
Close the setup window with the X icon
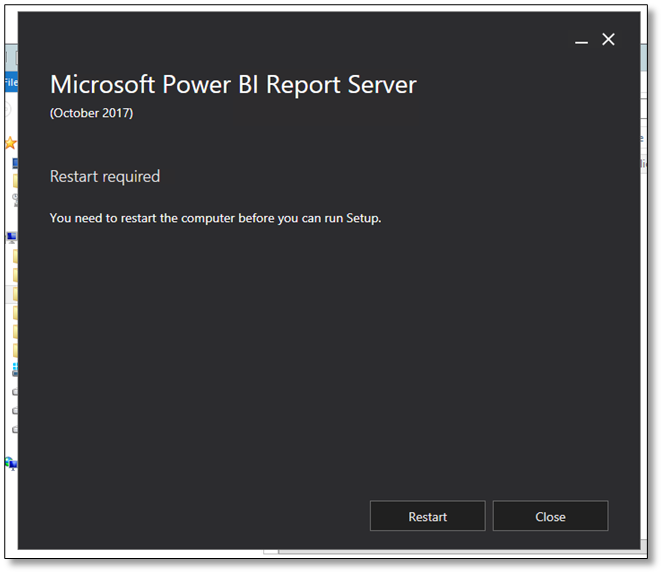tap(608, 39)
